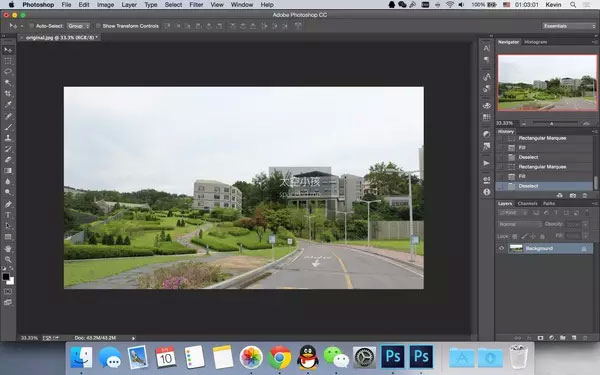Select the Rectangular Marquee tool

[x=8, y=61]
